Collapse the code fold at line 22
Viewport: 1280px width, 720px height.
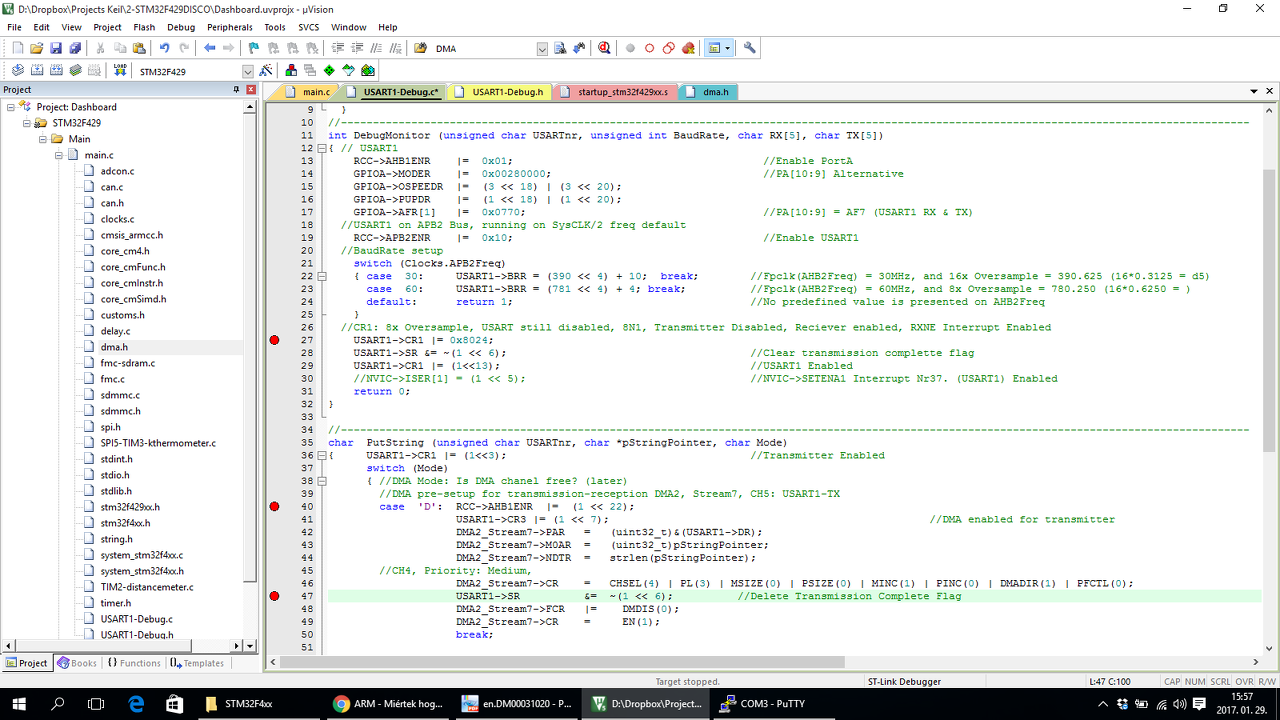(x=321, y=276)
